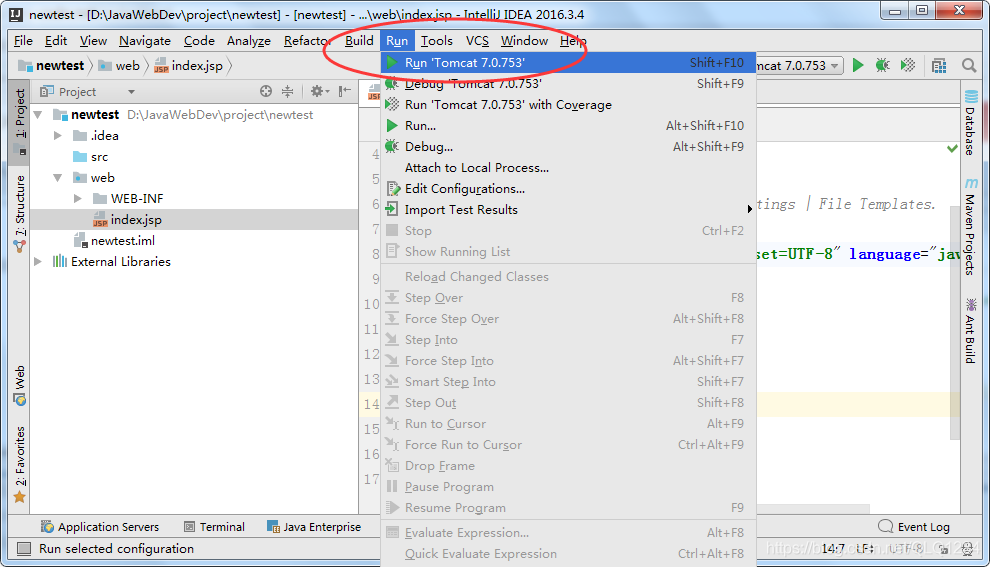Open the Web tool window
This screenshot has height=567, width=990.
(x=20, y=385)
